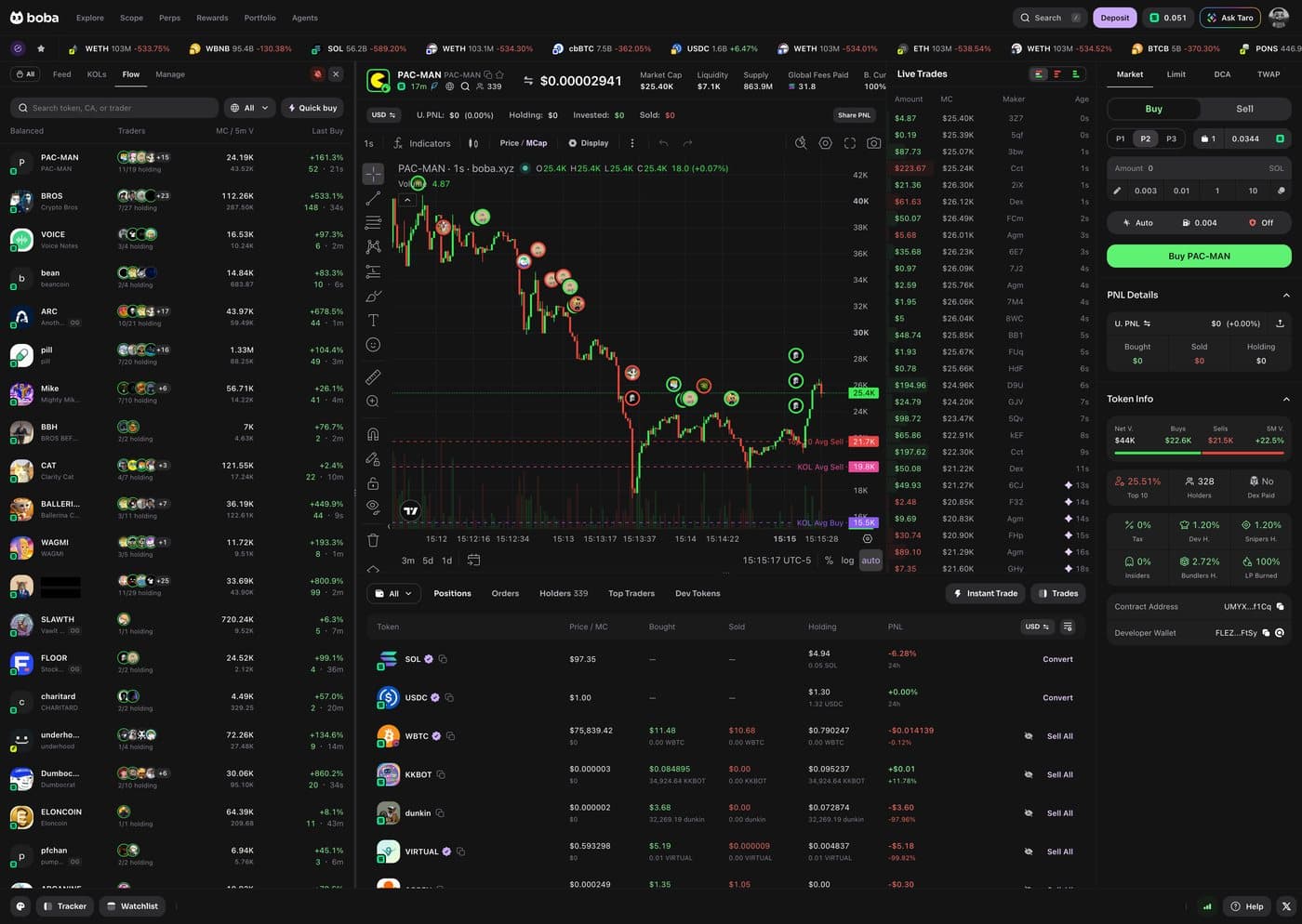The width and height of the screenshot is (1302, 924).
Task: Toggle auto scale on chart
Action: coord(870,561)
